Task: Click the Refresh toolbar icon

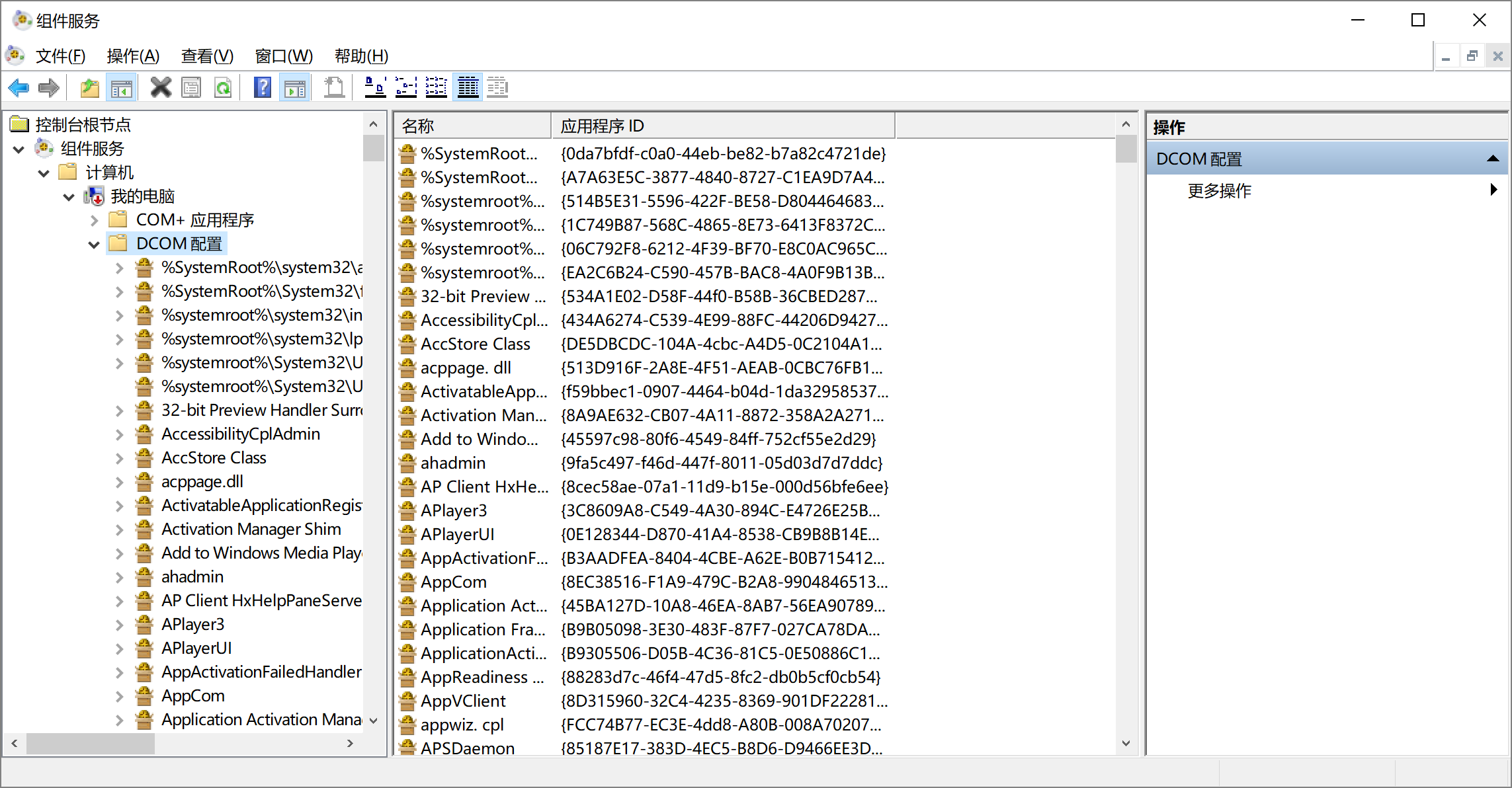Action: coord(223,87)
